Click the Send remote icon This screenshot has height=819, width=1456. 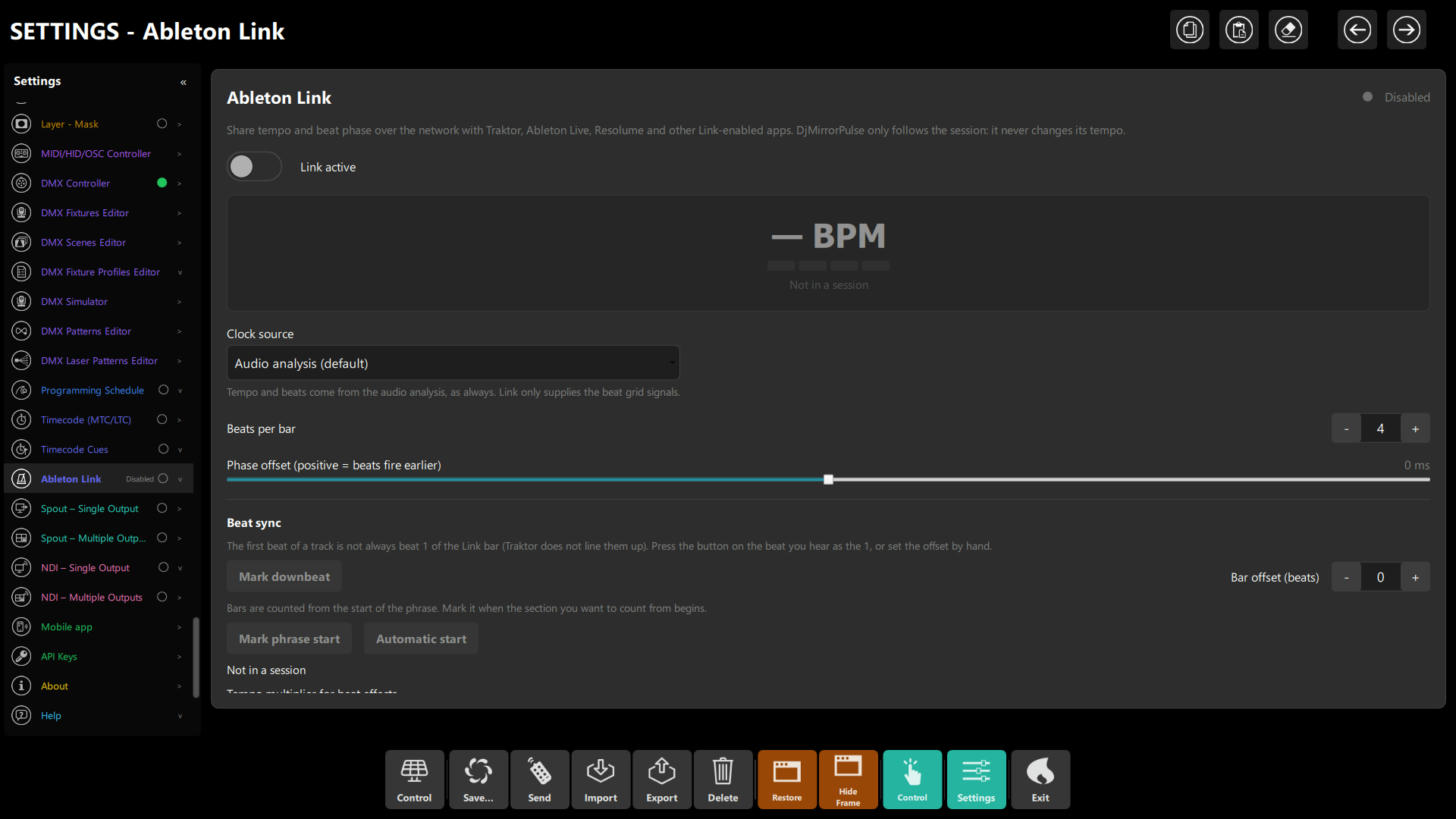(539, 780)
